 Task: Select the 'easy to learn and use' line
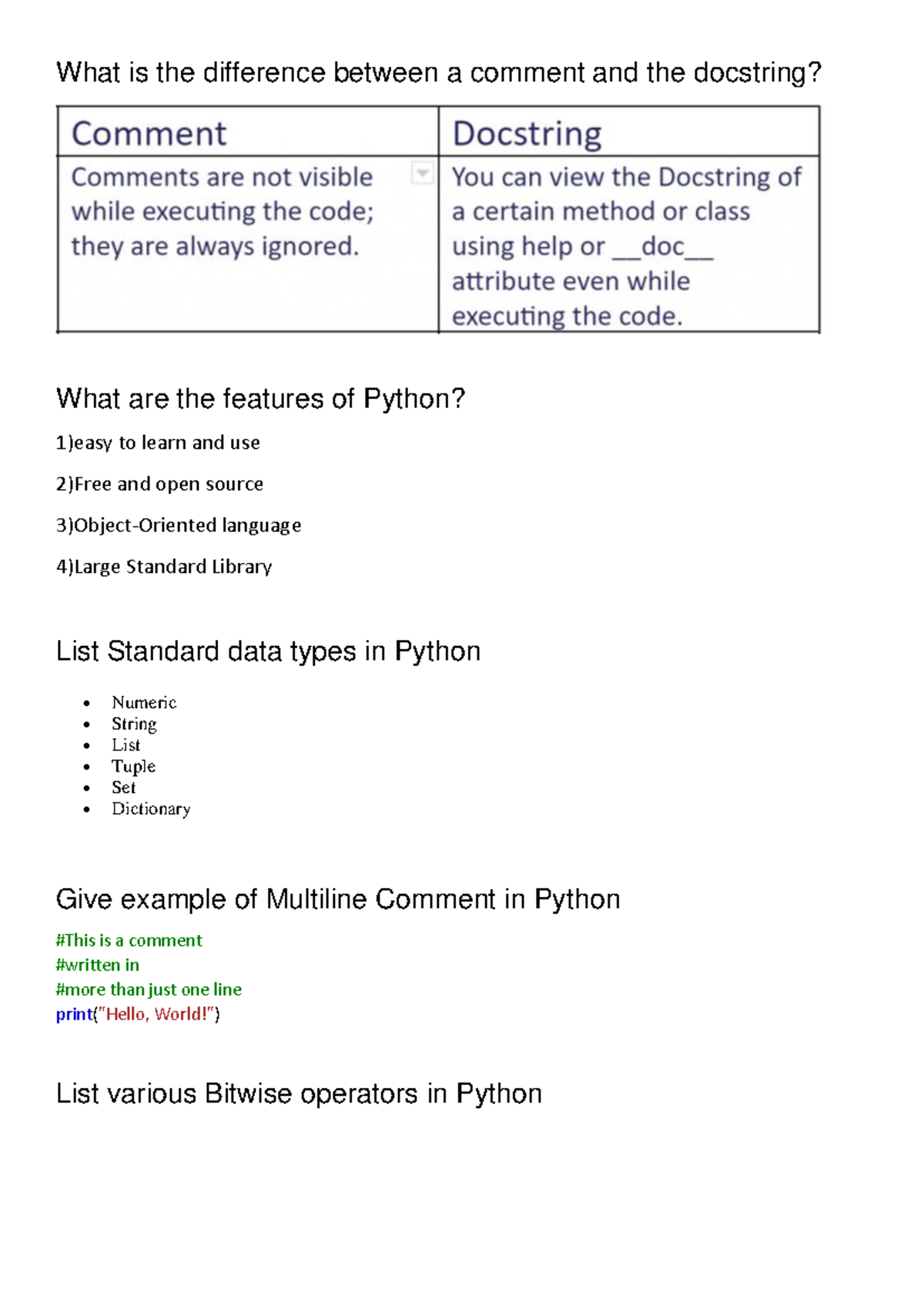pyautogui.click(x=158, y=443)
